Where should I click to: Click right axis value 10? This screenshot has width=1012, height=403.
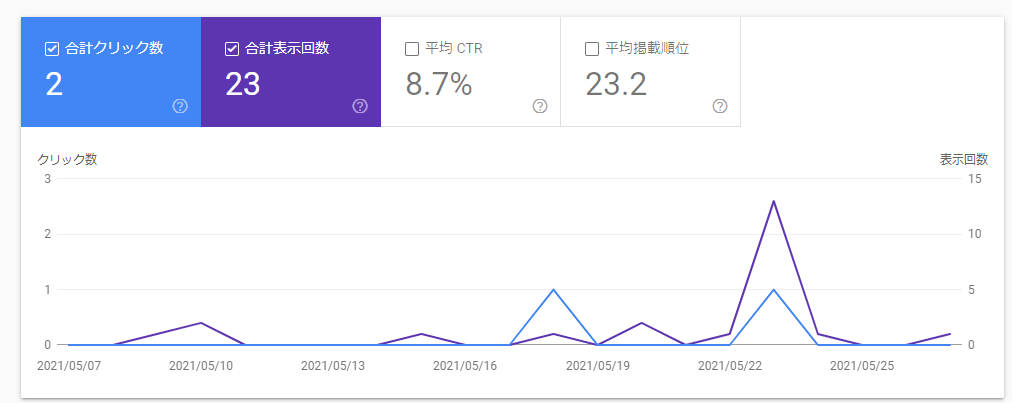click(975, 234)
